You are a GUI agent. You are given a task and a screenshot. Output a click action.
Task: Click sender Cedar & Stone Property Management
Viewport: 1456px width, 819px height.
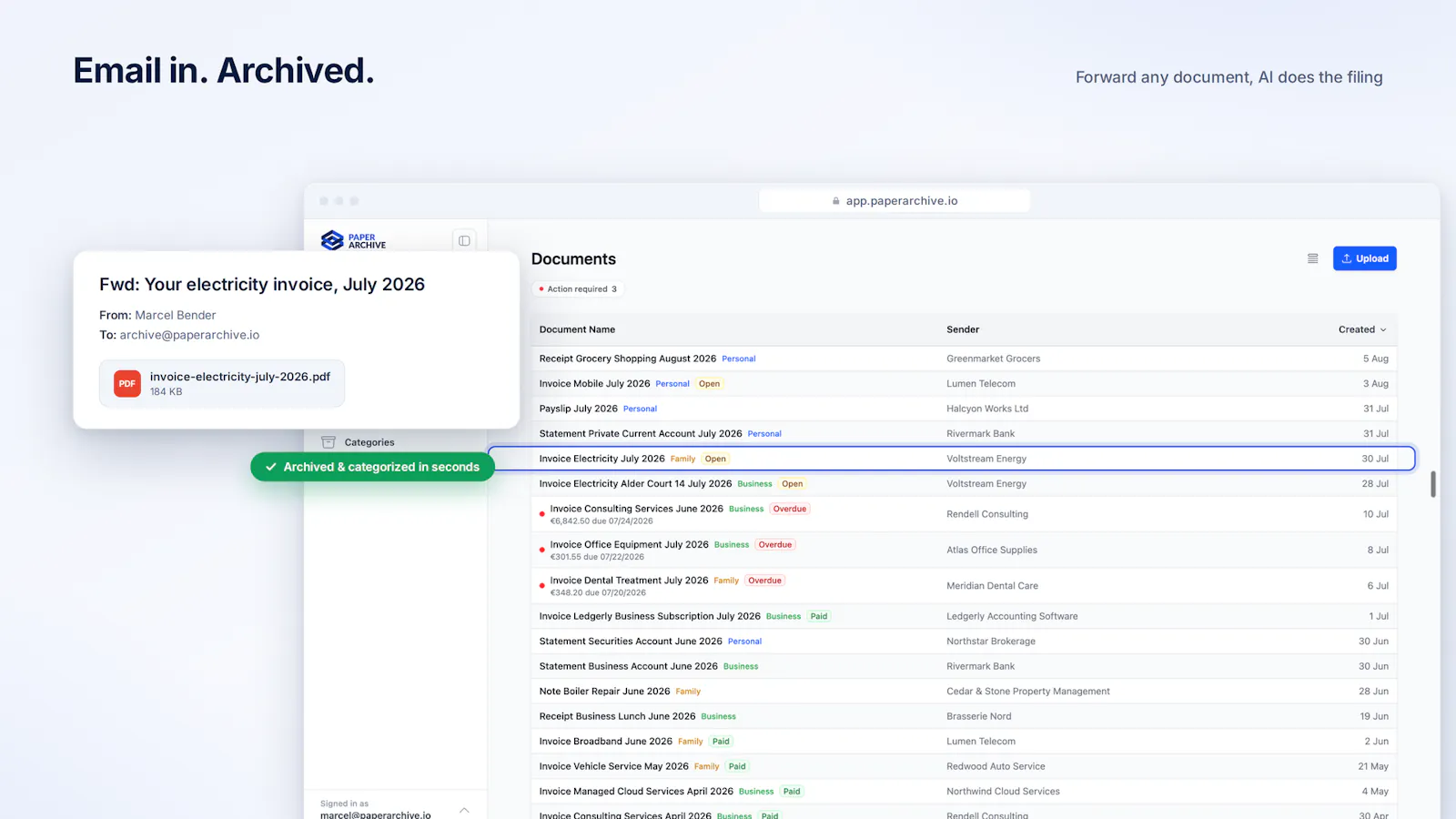[1028, 692]
